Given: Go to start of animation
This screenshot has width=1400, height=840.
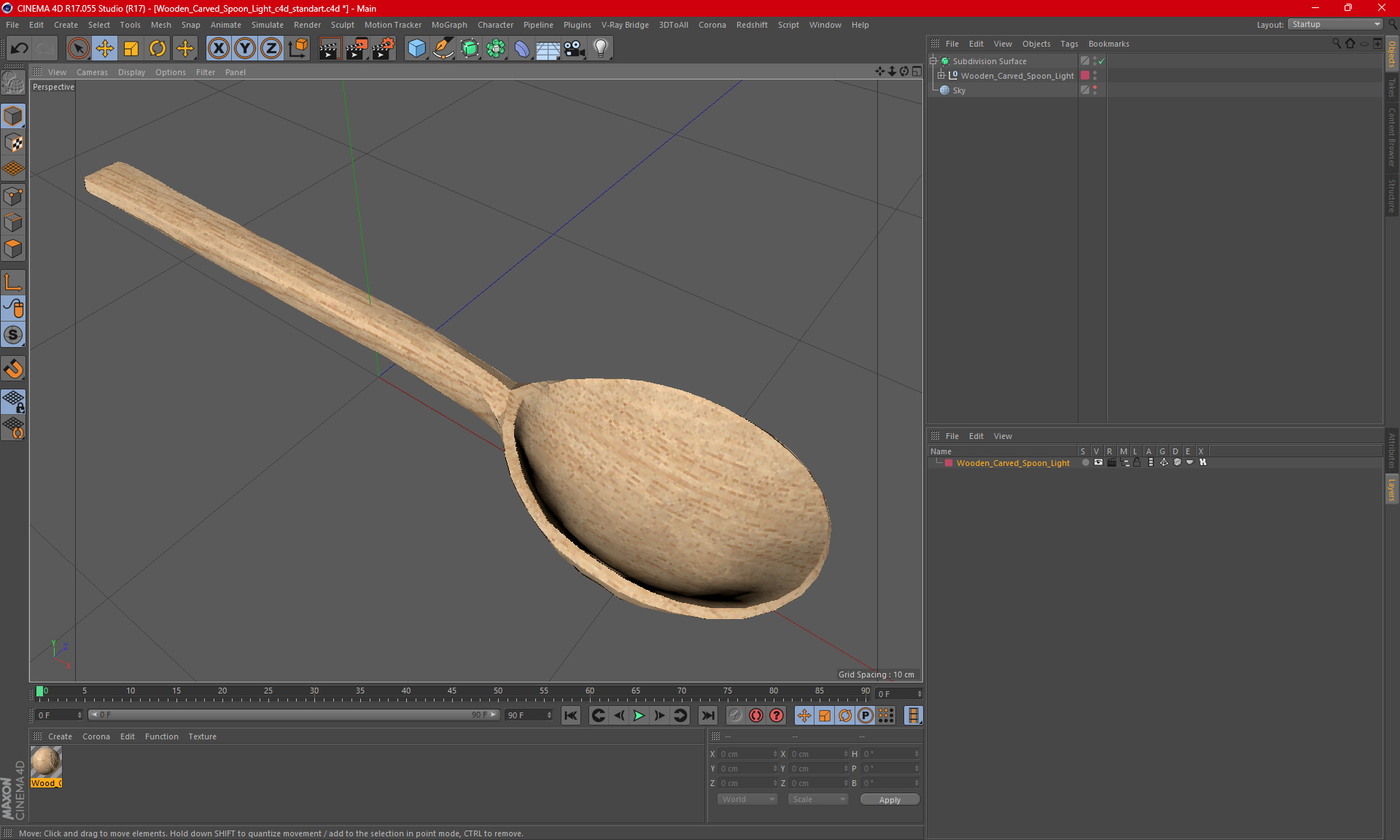Looking at the screenshot, I should pyautogui.click(x=571, y=715).
